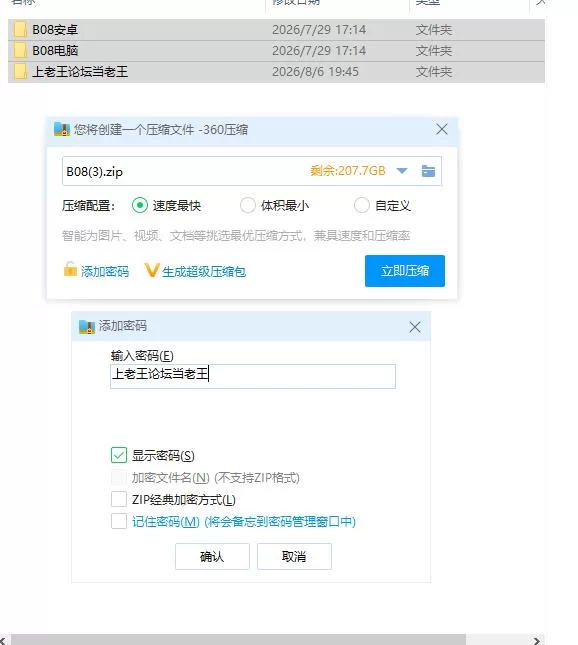Click the 立即压缩 button

pyautogui.click(x=405, y=271)
